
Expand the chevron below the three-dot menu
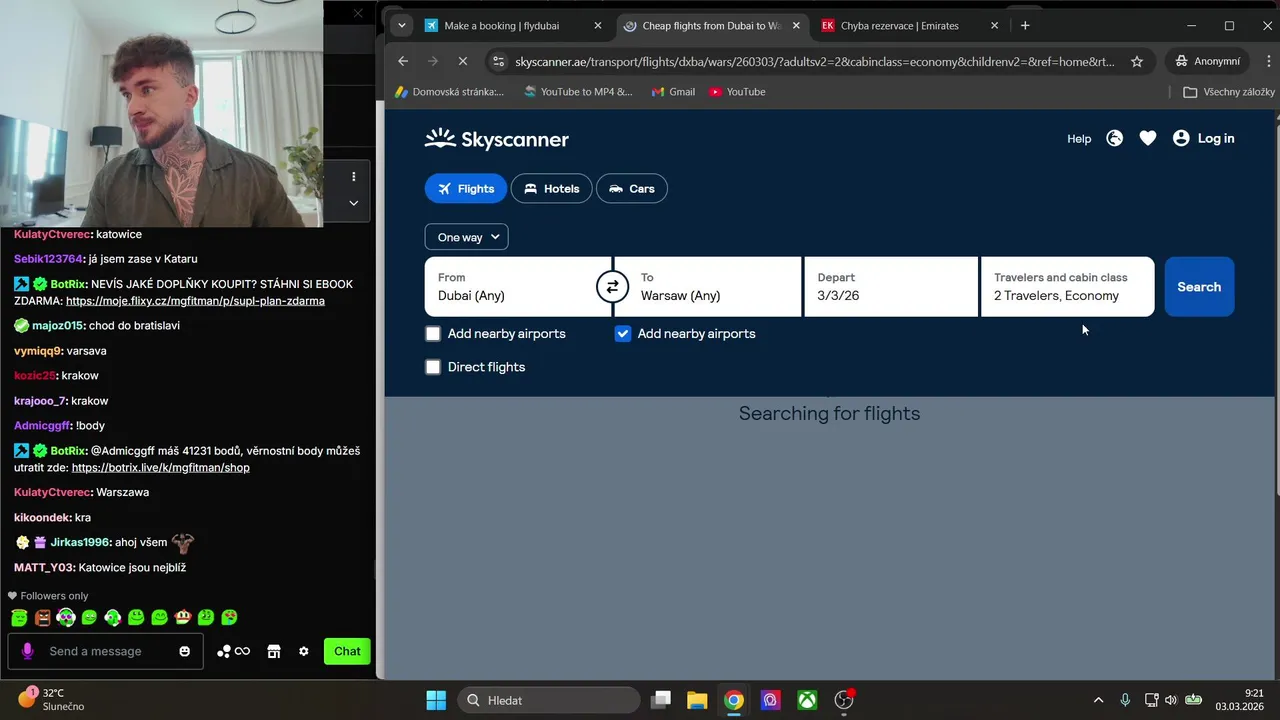353,203
